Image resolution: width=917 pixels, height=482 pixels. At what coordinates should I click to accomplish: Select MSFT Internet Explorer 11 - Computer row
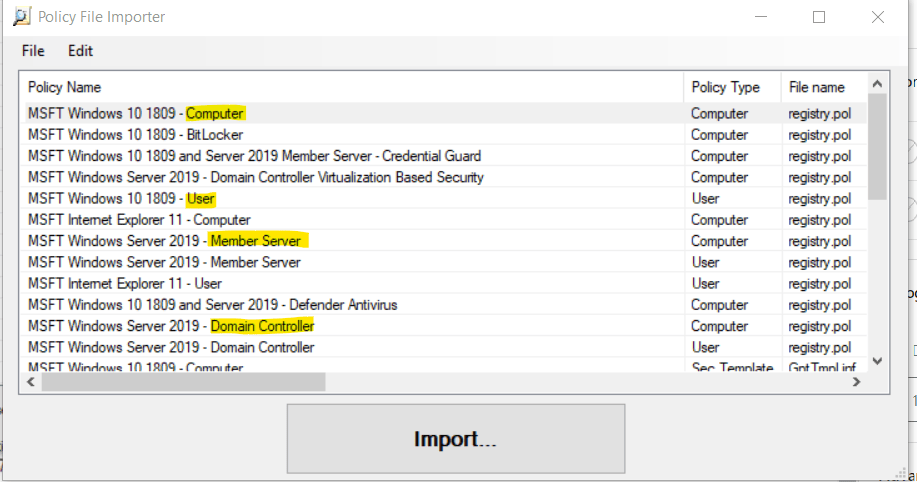[x=139, y=220]
